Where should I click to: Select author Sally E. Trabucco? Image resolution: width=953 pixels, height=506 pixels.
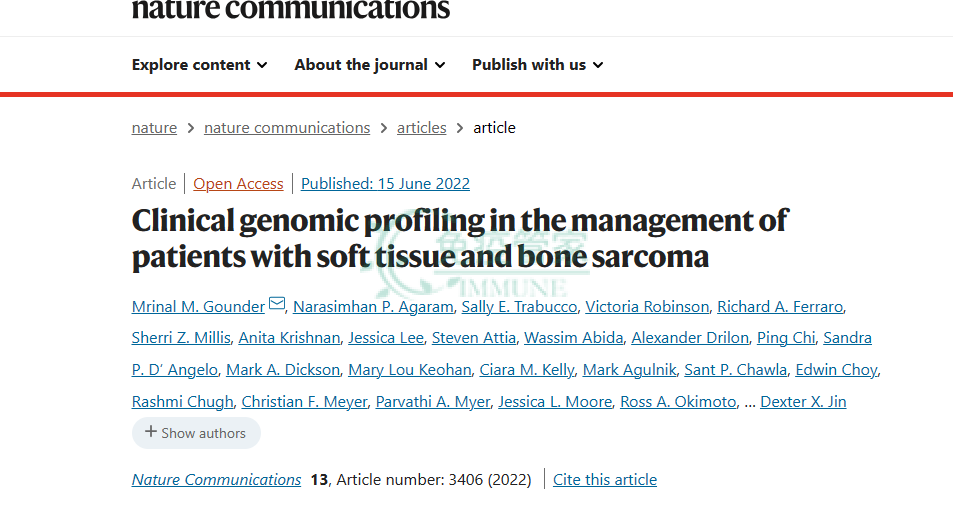519,307
